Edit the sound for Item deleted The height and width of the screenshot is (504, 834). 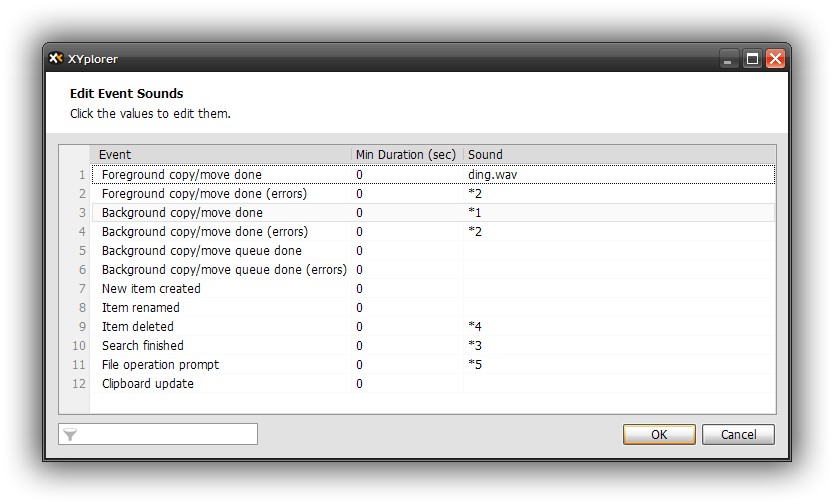pos(476,327)
